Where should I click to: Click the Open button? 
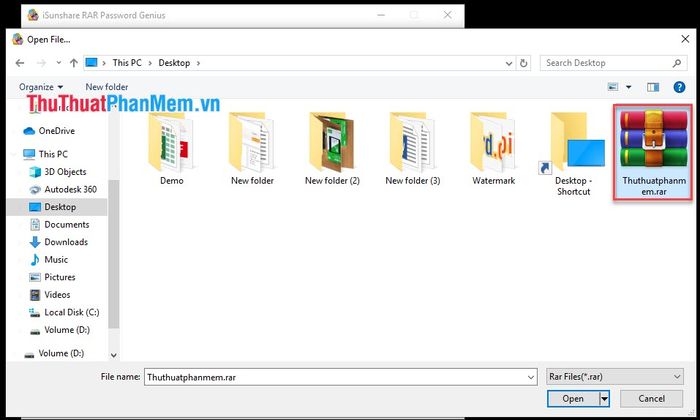pyautogui.click(x=573, y=399)
